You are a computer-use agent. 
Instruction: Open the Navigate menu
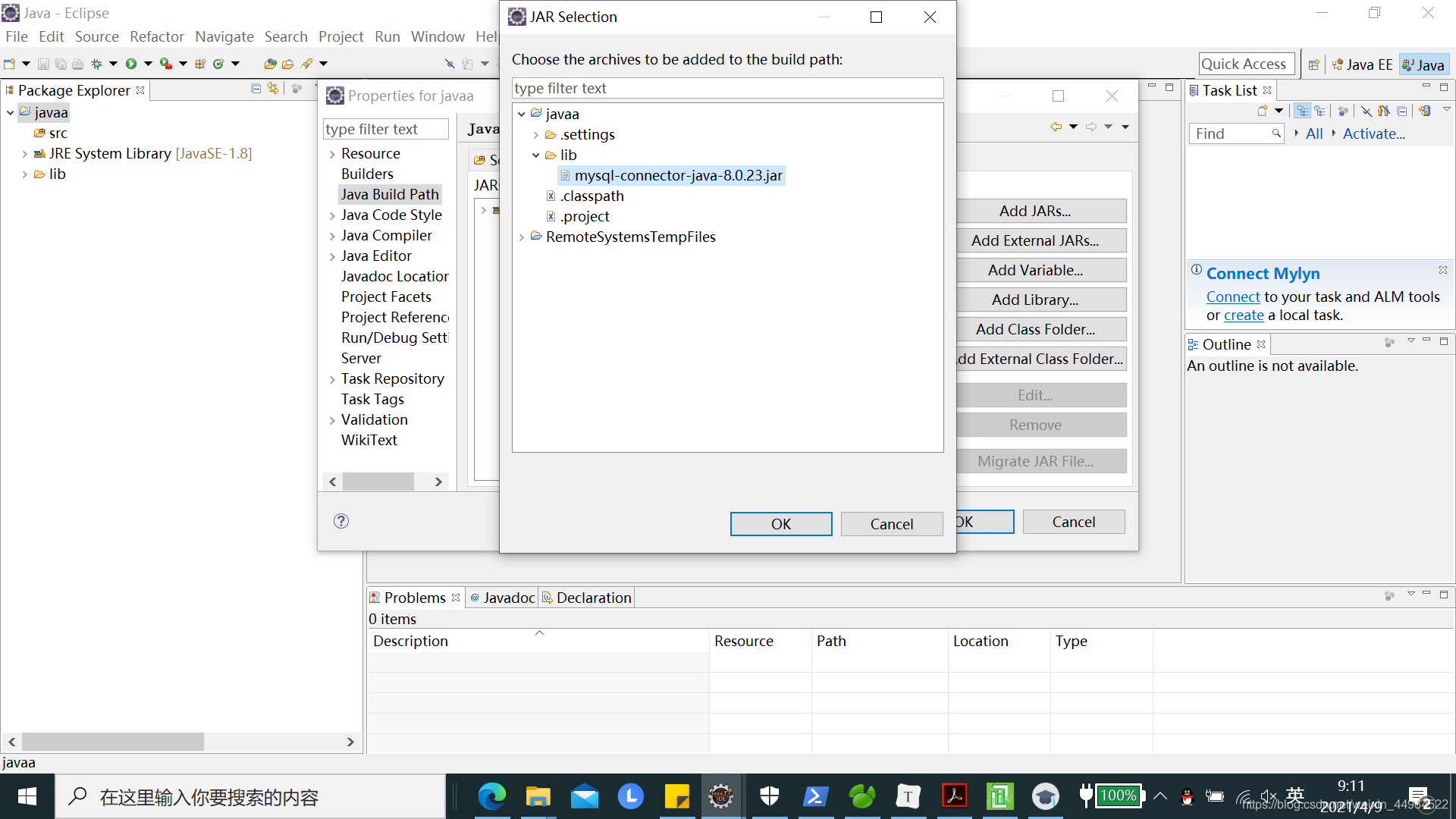(224, 36)
